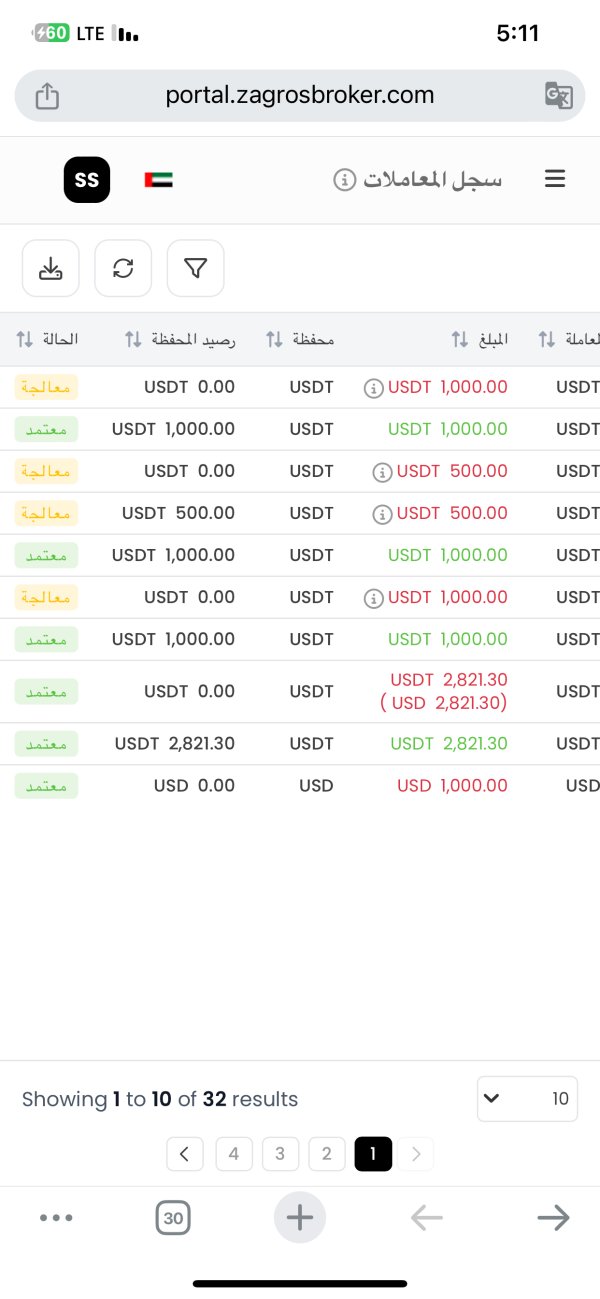The height and width of the screenshot is (1299, 600).
Task: Open the filter funnel icon
Action: tap(195, 268)
